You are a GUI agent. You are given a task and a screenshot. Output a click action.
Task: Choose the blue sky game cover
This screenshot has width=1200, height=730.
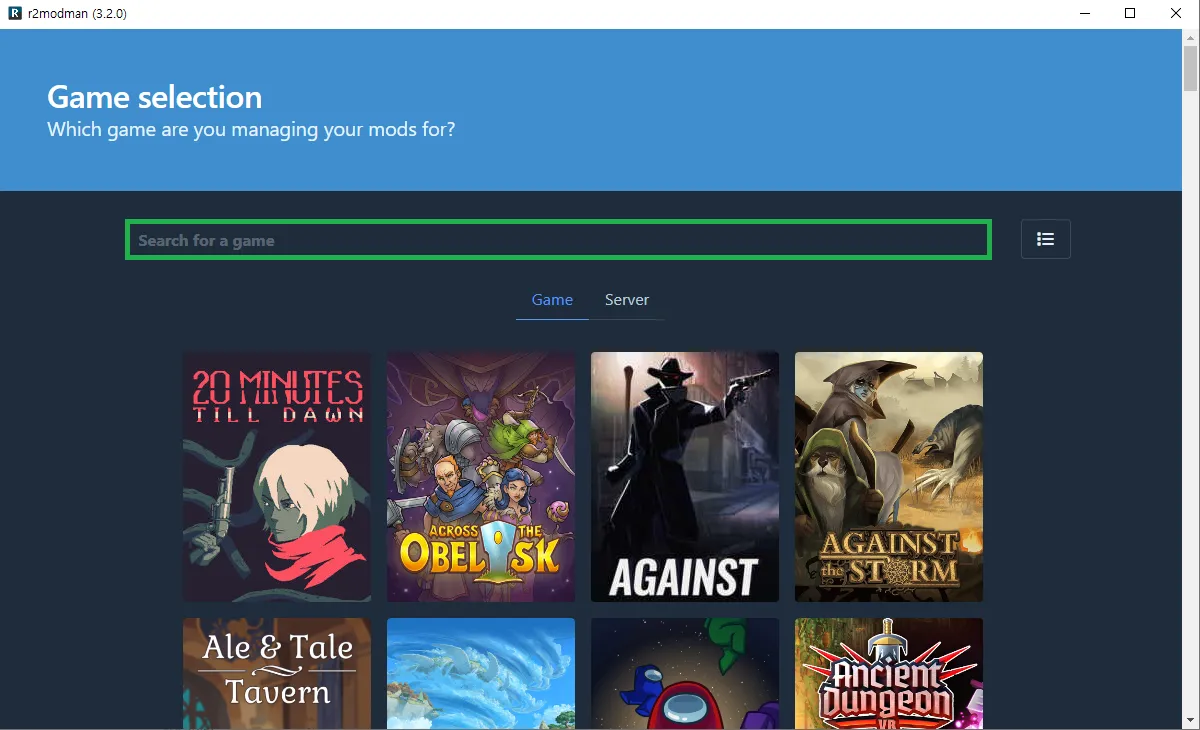(481, 674)
